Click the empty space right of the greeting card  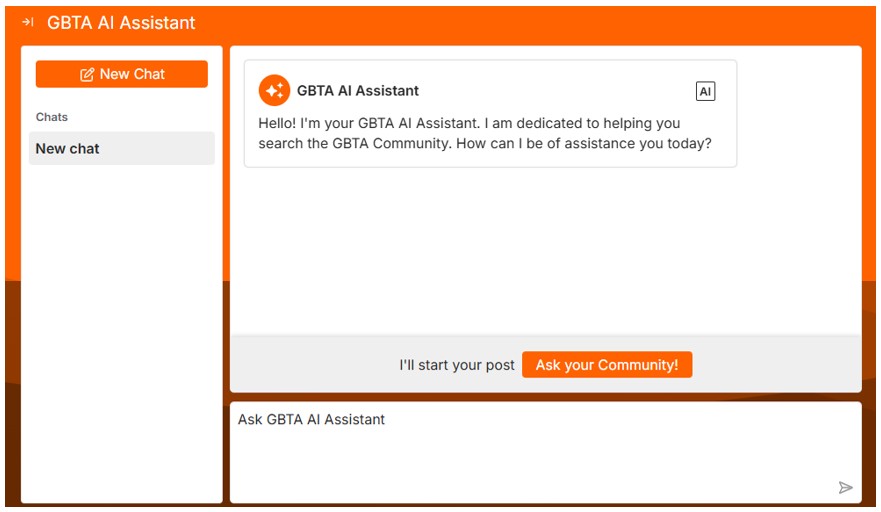pyautogui.click(x=798, y=112)
